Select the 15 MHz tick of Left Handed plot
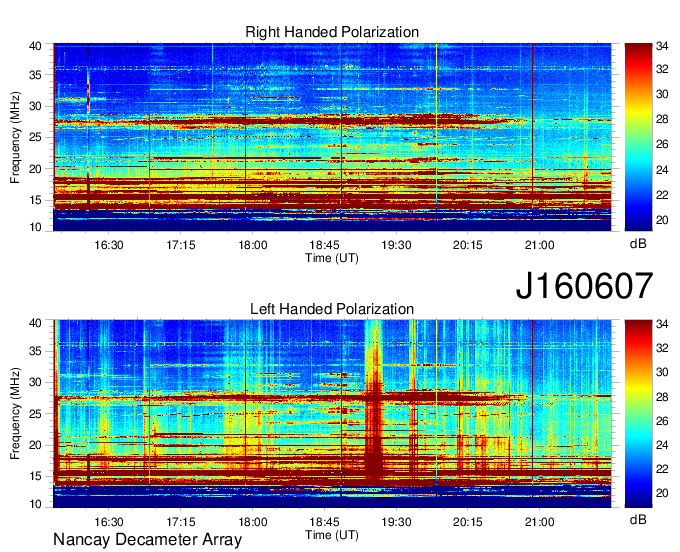 pyautogui.click(x=36, y=477)
